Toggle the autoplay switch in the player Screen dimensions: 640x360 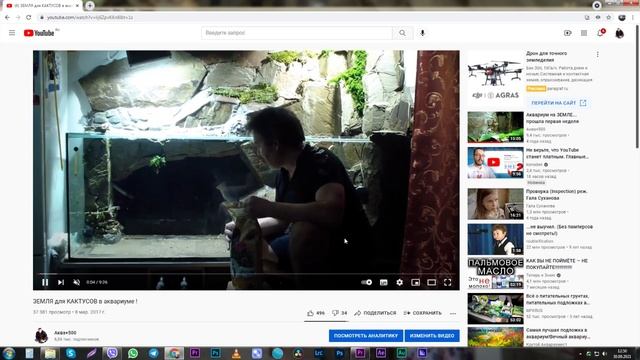pyautogui.click(x=367, y=282)
